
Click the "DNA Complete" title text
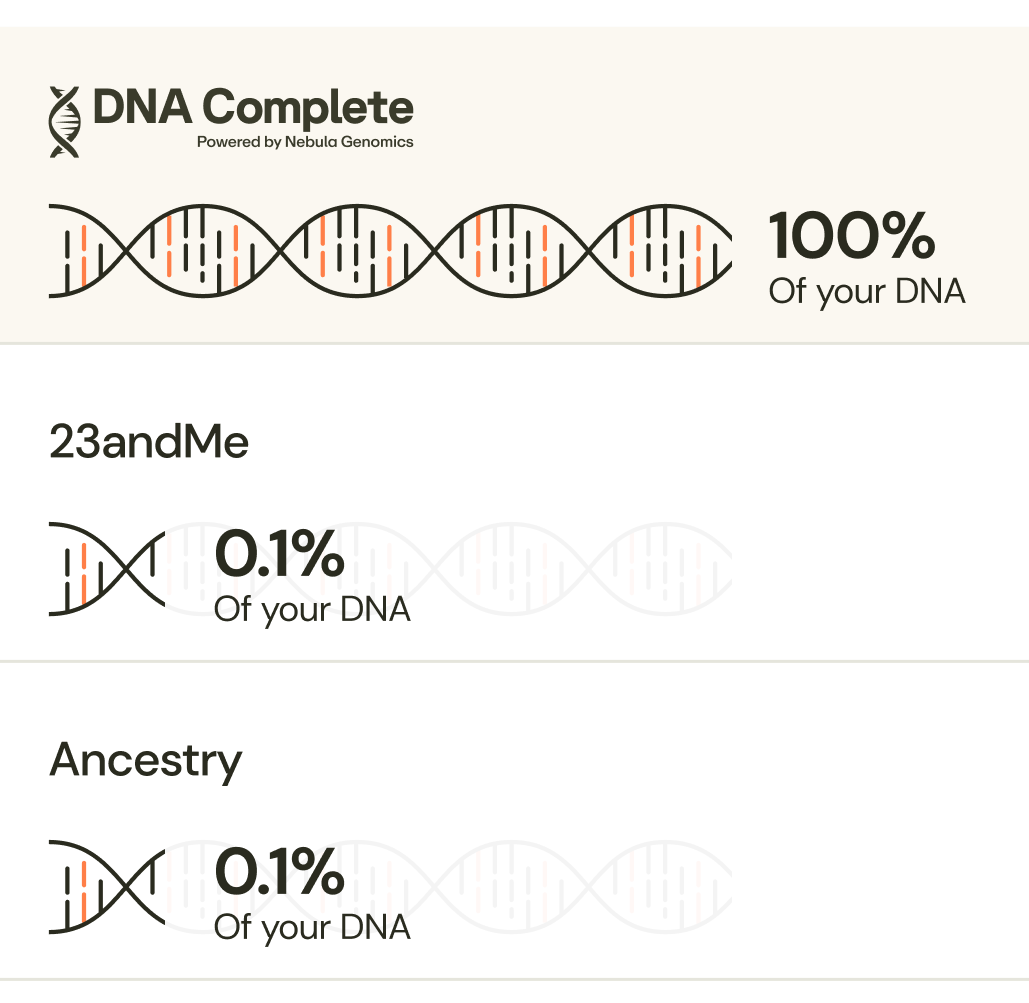pos(253,107)
